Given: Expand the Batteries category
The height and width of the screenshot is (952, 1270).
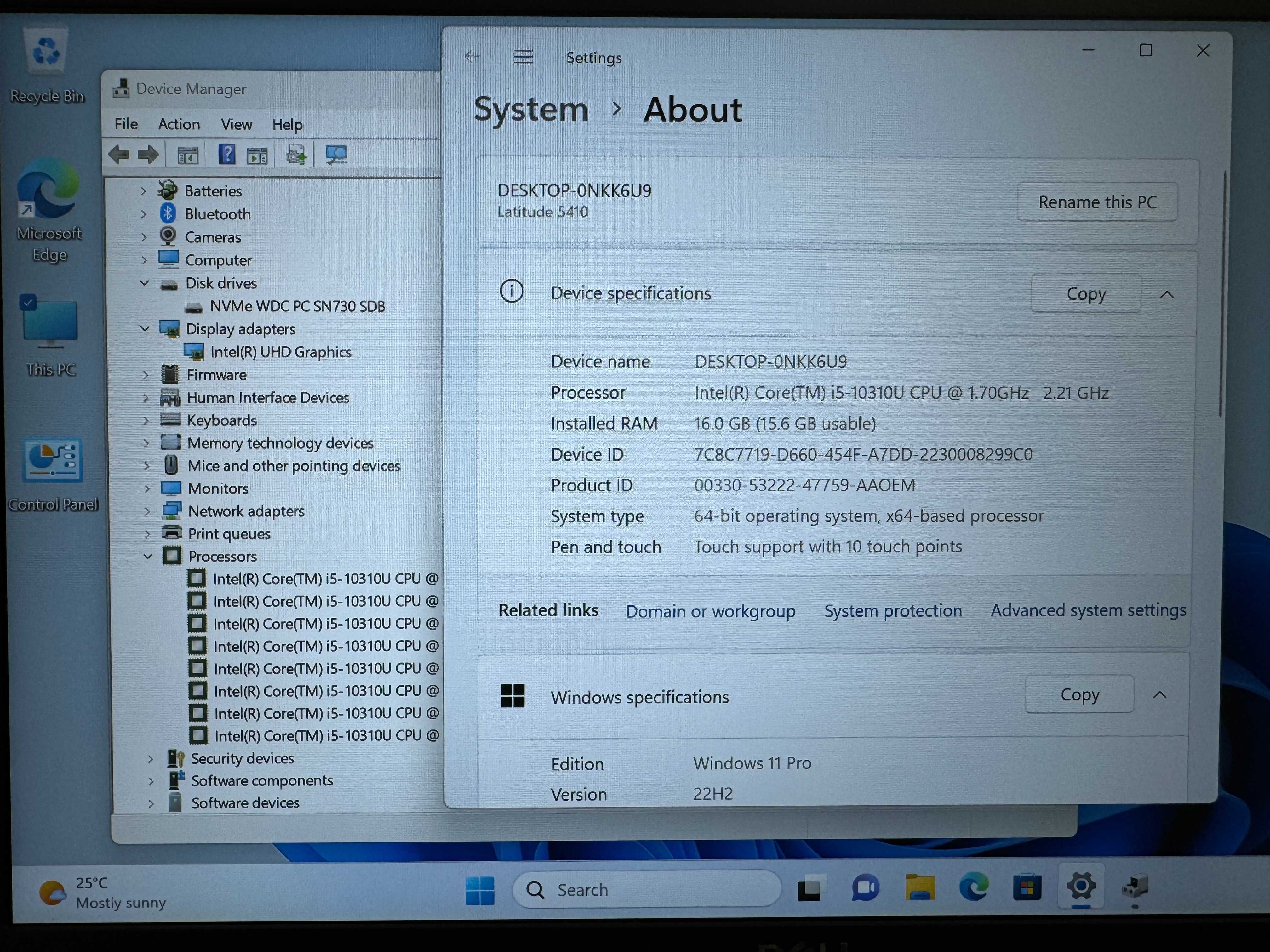Looking at the screenshot, I should (143, 191).
